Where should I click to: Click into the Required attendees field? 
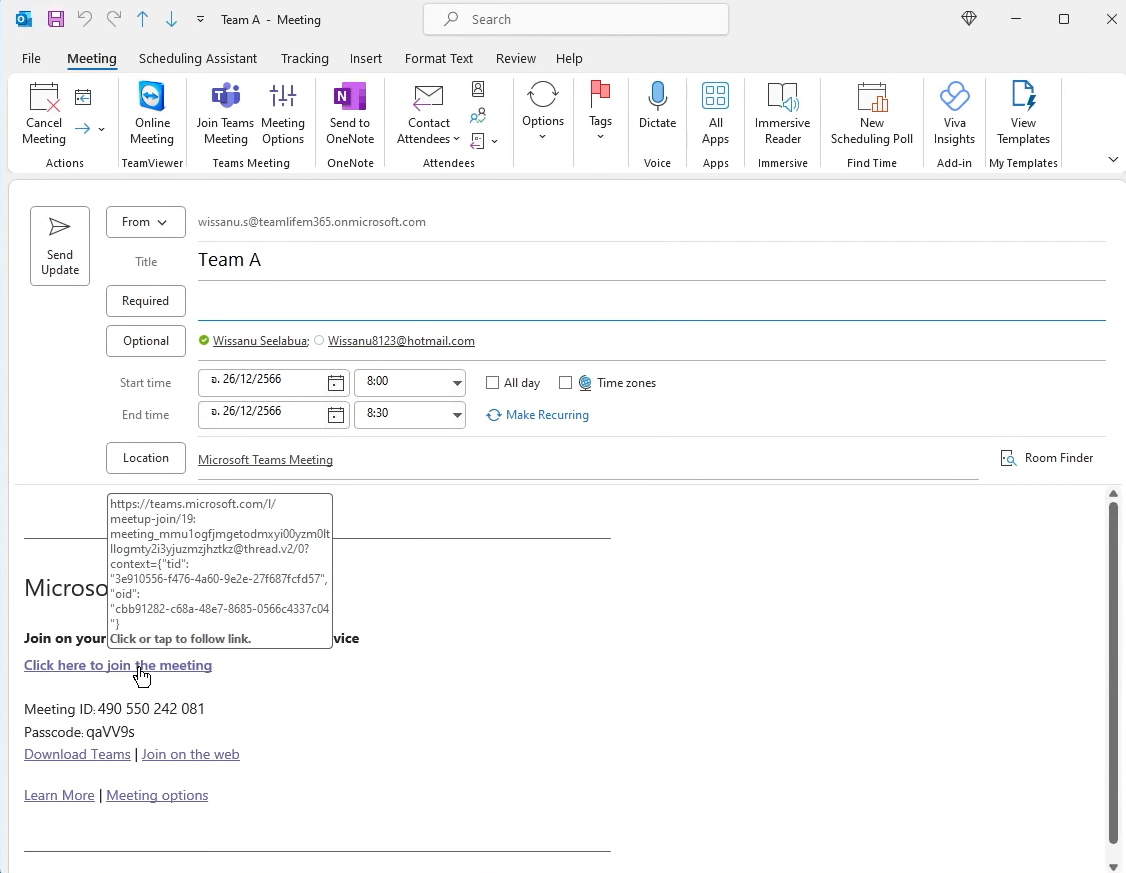(x=651, y=302)
